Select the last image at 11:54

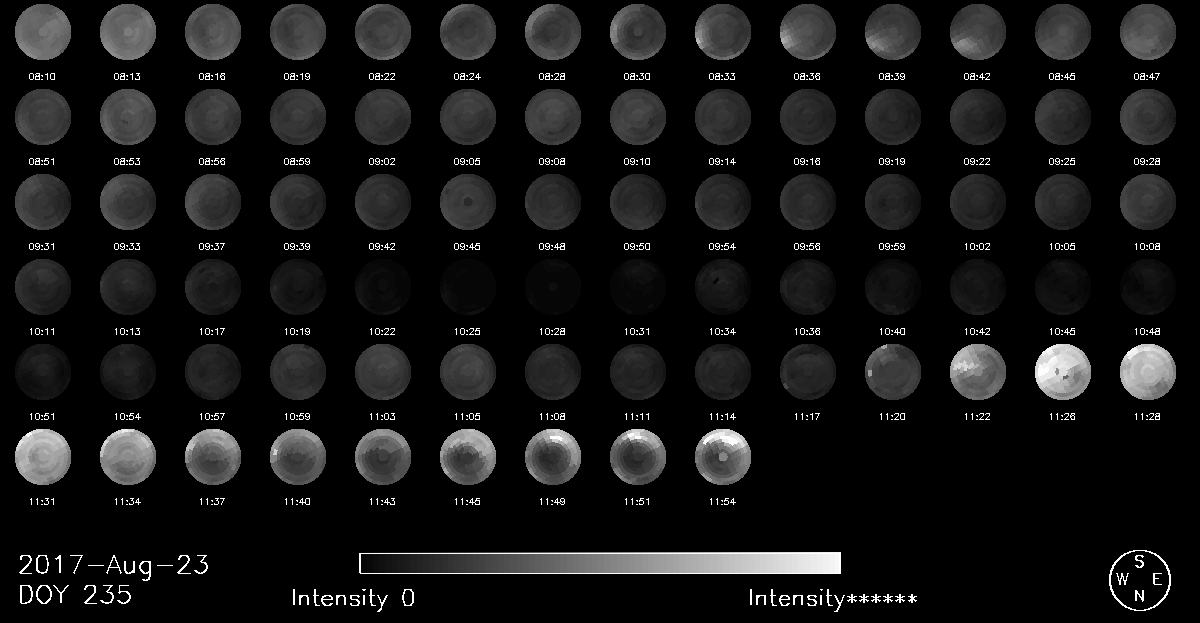pos(723,457)
